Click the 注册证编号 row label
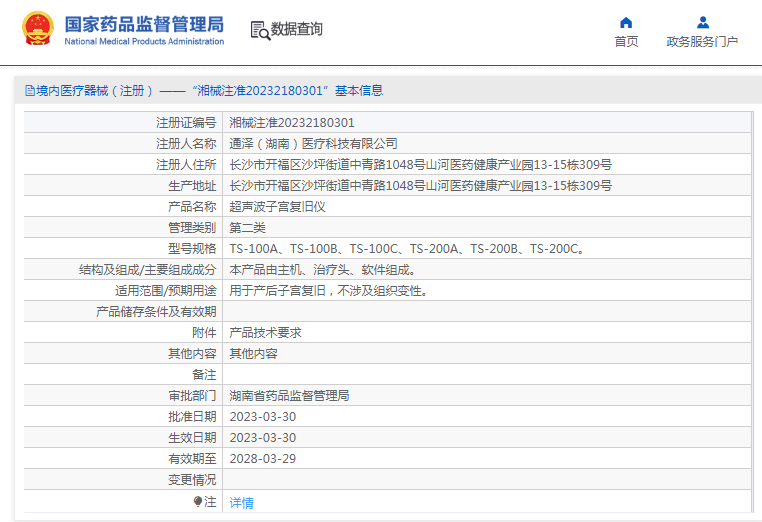 tap(186, 123)
